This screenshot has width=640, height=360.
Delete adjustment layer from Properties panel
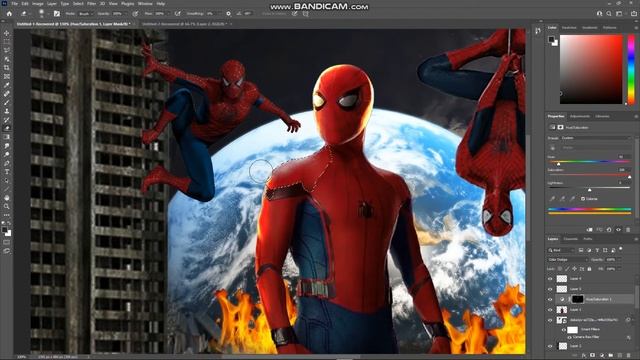click(x=628, y=230)
